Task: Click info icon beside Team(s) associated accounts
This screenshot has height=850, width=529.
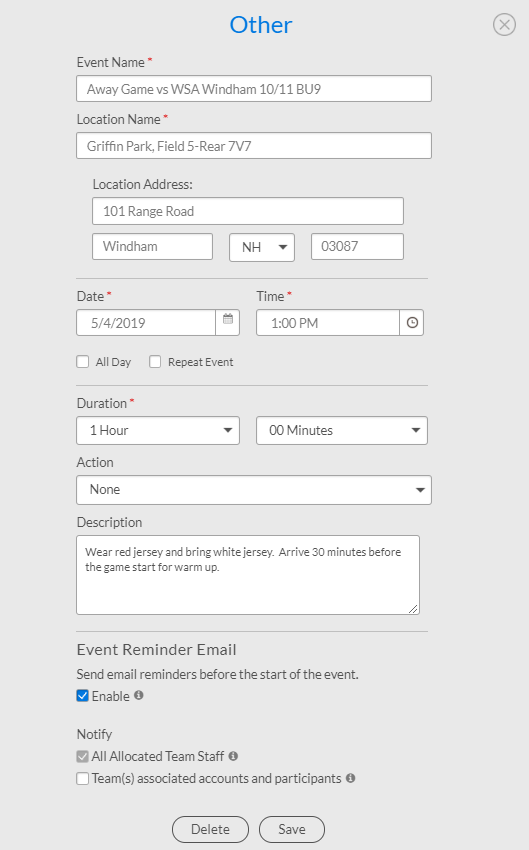Action: point(351,778)
